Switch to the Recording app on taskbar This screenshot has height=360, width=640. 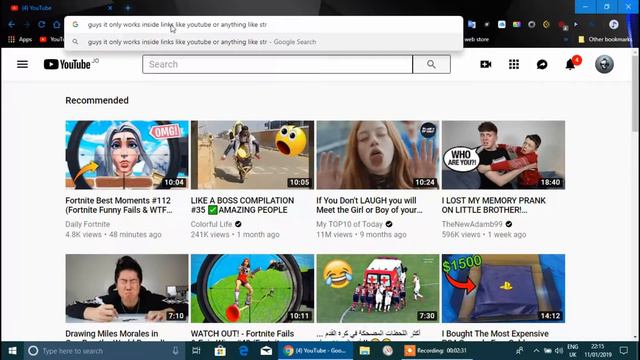click(436, 351)
